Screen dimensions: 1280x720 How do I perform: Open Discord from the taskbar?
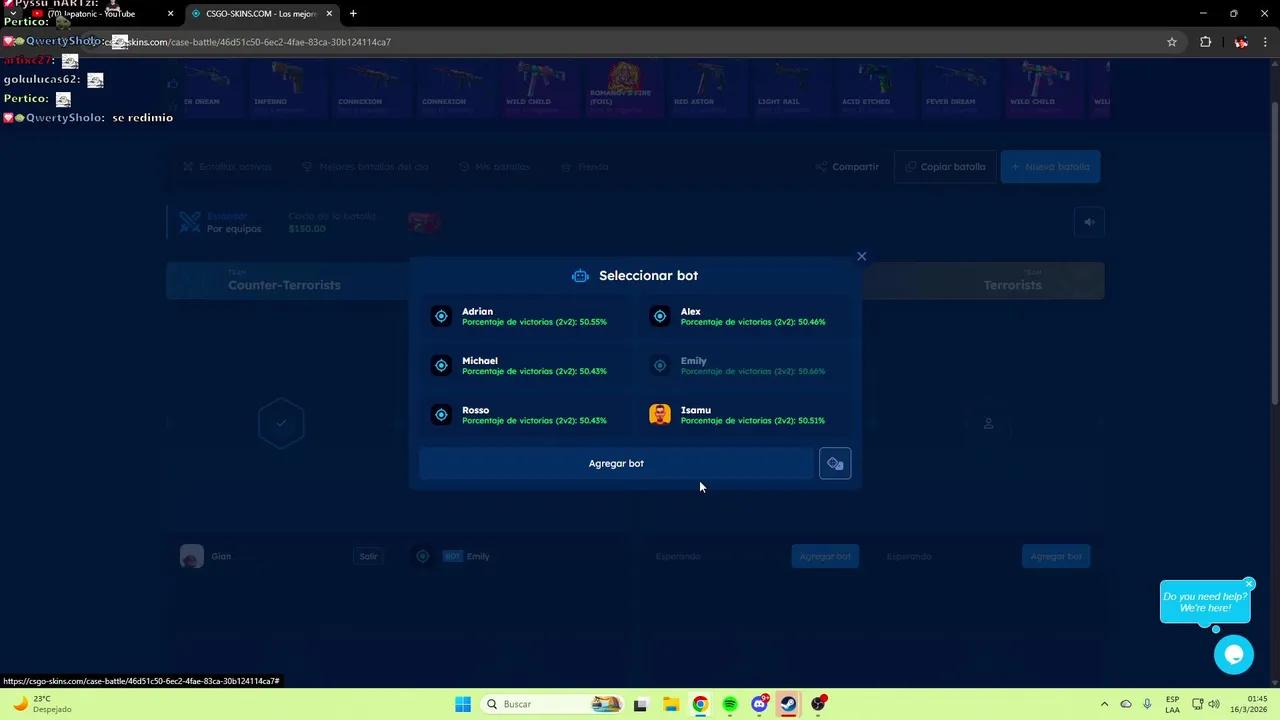(759, 704)
